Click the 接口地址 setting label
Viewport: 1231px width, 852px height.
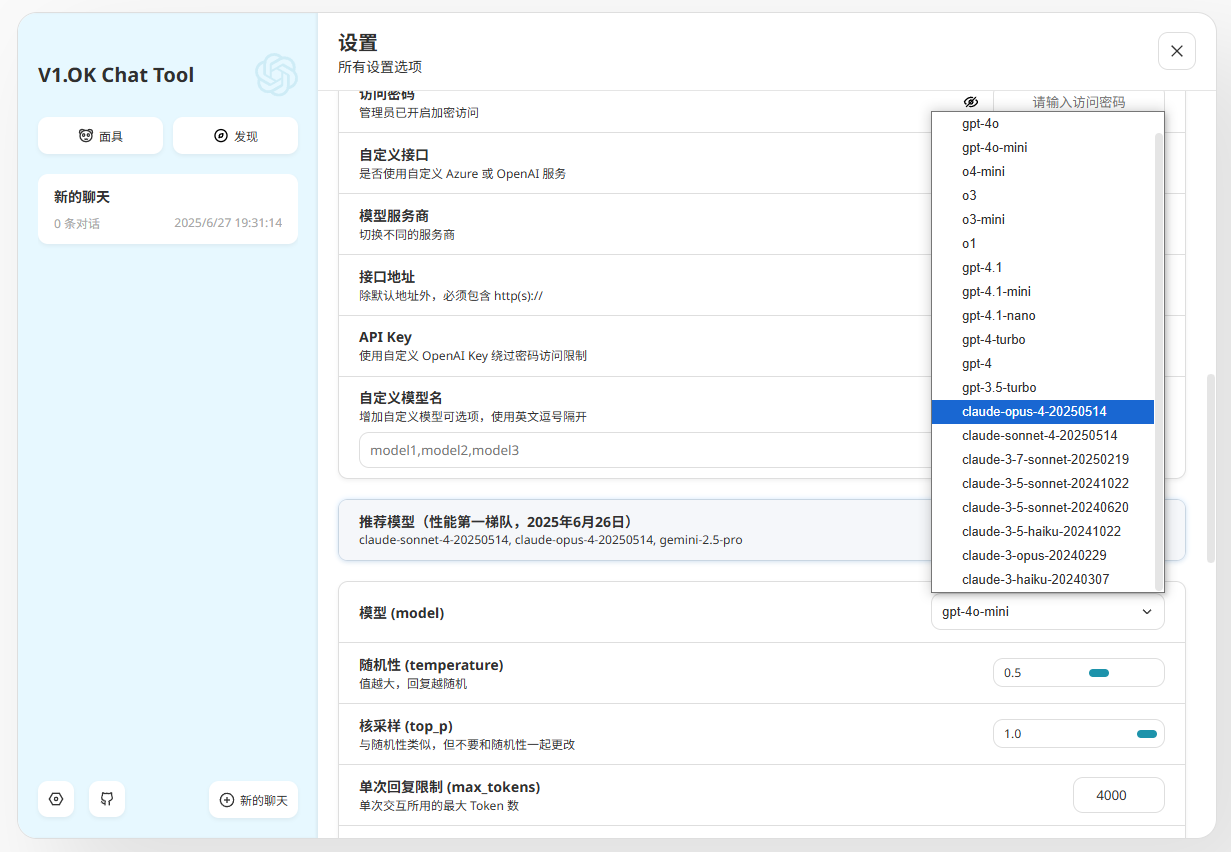(x=387, y=277)
